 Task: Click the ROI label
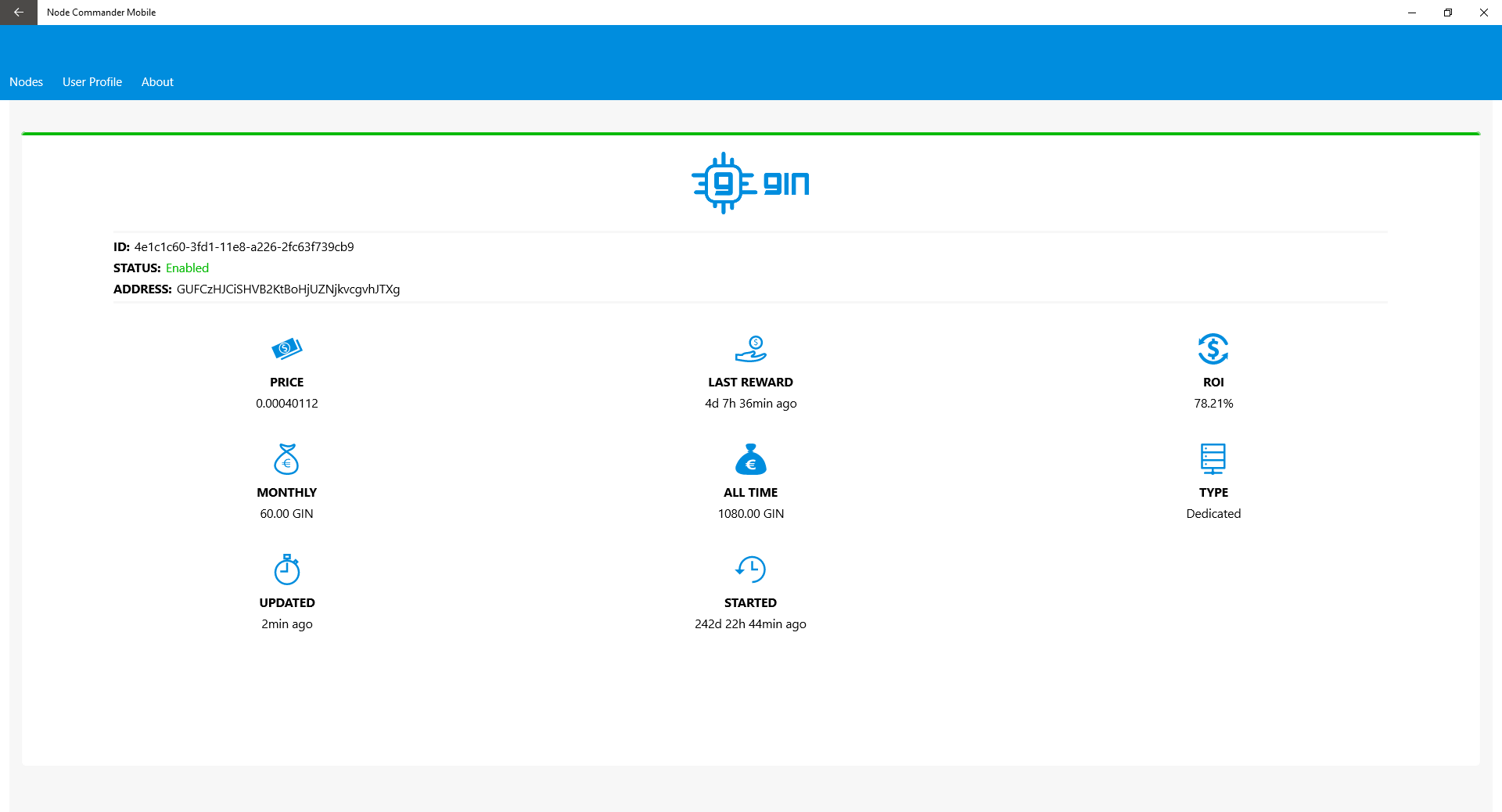click(1213, 383)
